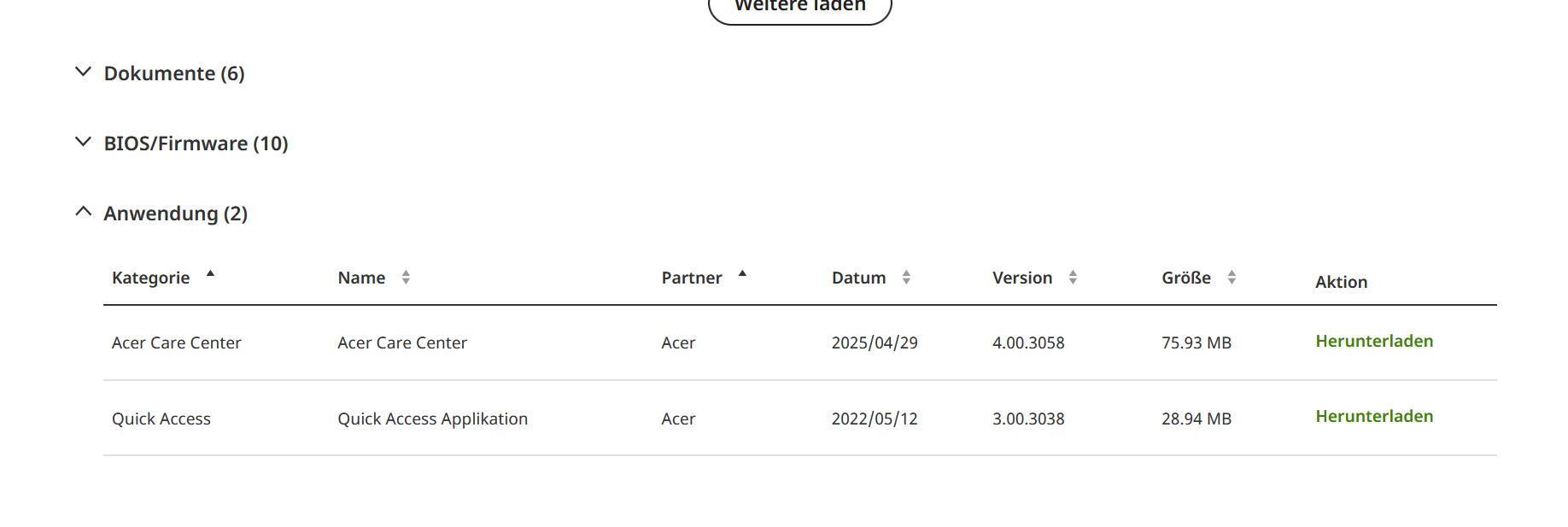This screenshot has height=527, width=1568.
Task: Click version 3.00.3038
Action: [1028, 419]
